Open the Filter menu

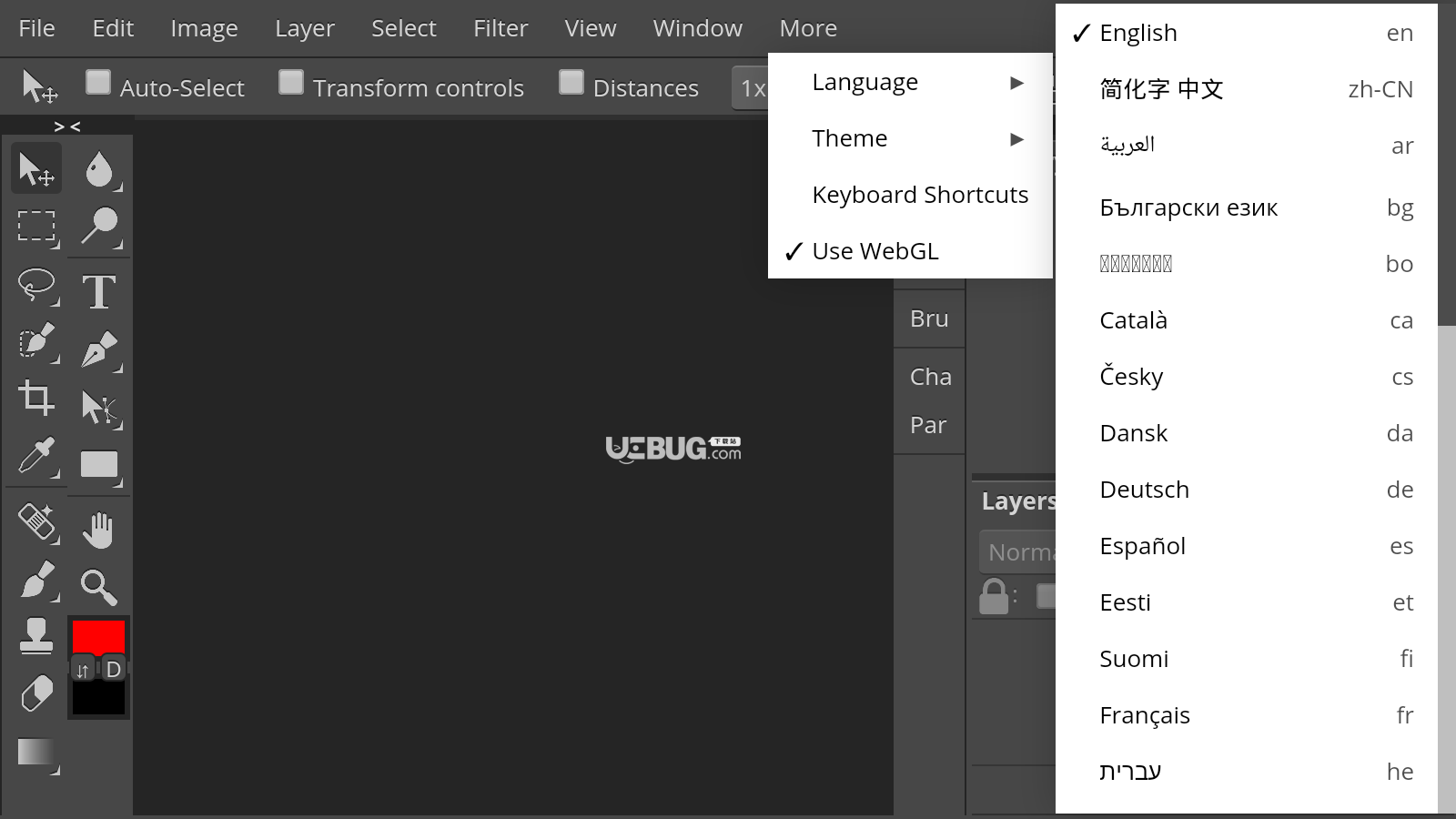click(500, 28)
